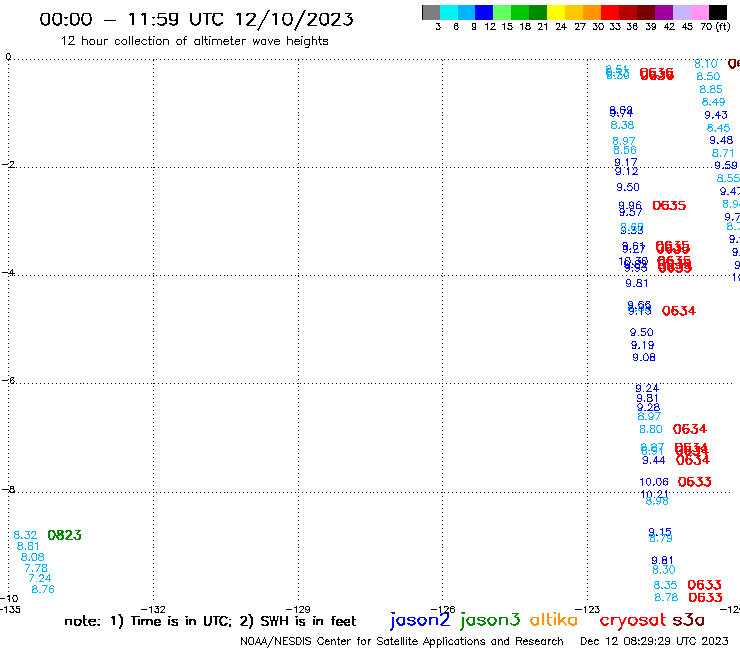The height and width of the screenshot is (650, 740).
Task: Select the yellow swatch in the wave-height legend
Action: tap(556, 12)
